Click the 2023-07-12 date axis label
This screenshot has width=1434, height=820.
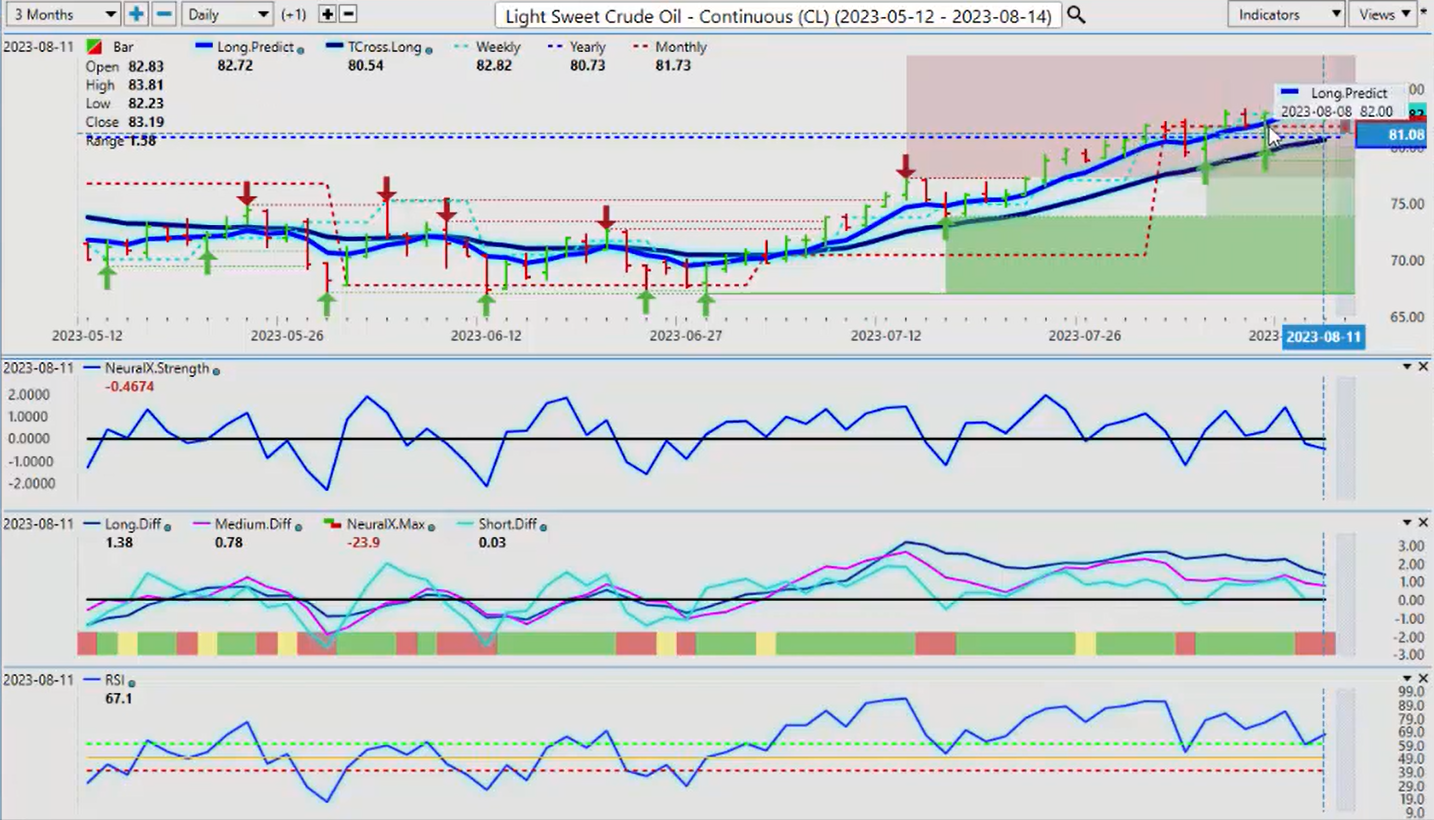point(885,336)
